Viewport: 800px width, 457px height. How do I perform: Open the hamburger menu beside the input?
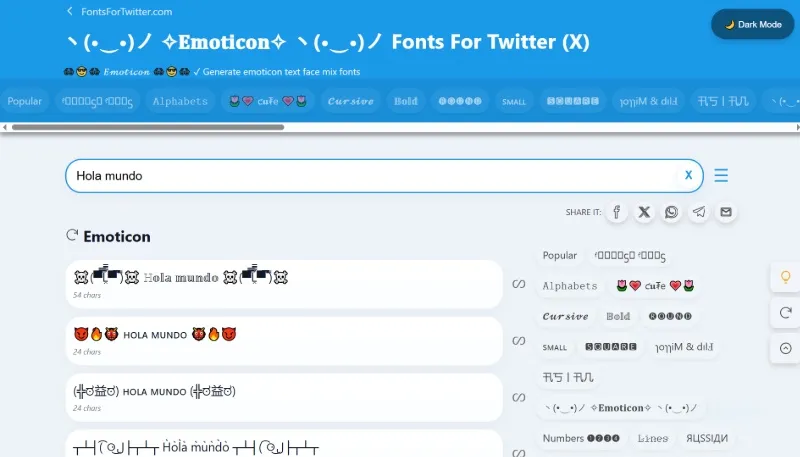coord(721,175)
